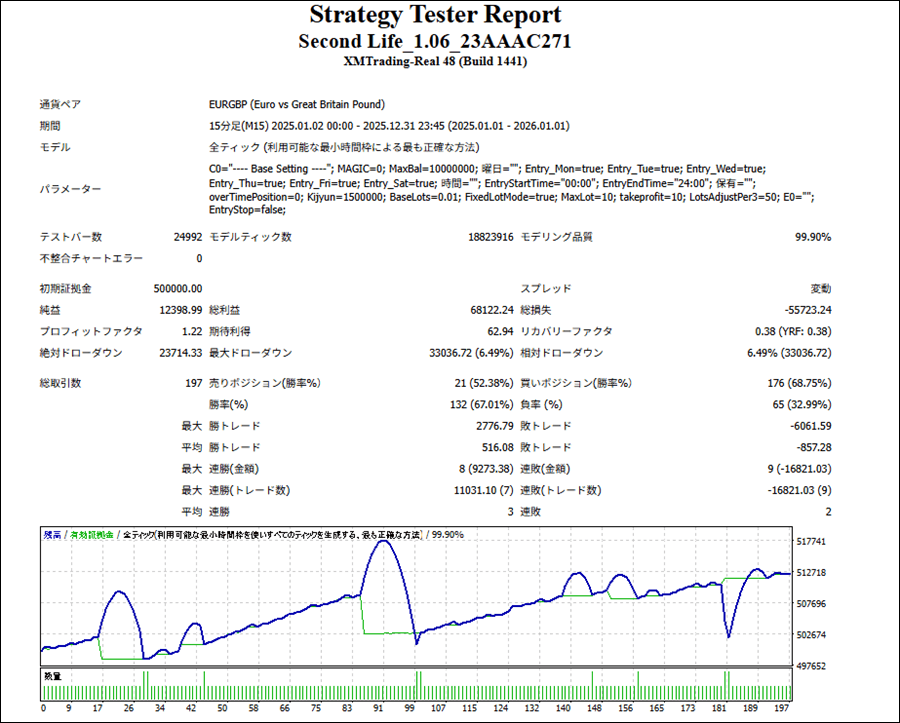This screenshot has height=723, width=900.
Task: Click the XMTrading-Real 48 build text
Action: pyautogui.click(x=435, y=61)
